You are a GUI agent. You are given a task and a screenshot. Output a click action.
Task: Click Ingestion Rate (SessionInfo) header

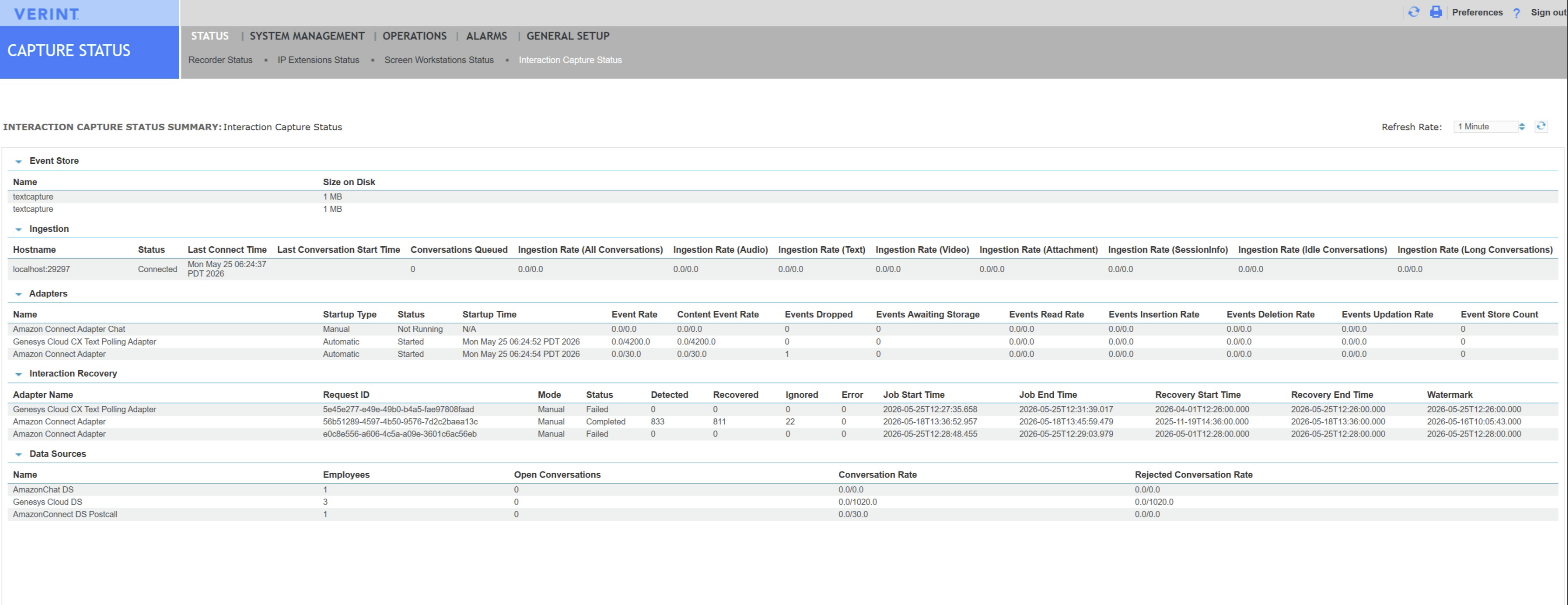point(1168,249)
